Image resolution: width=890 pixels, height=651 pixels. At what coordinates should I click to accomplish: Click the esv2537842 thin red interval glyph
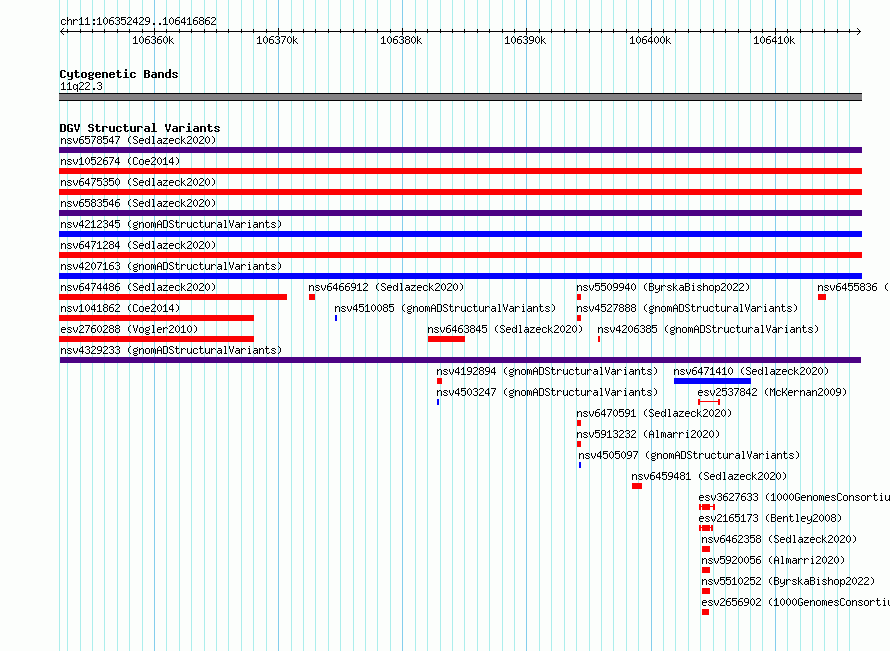(709, 402)
